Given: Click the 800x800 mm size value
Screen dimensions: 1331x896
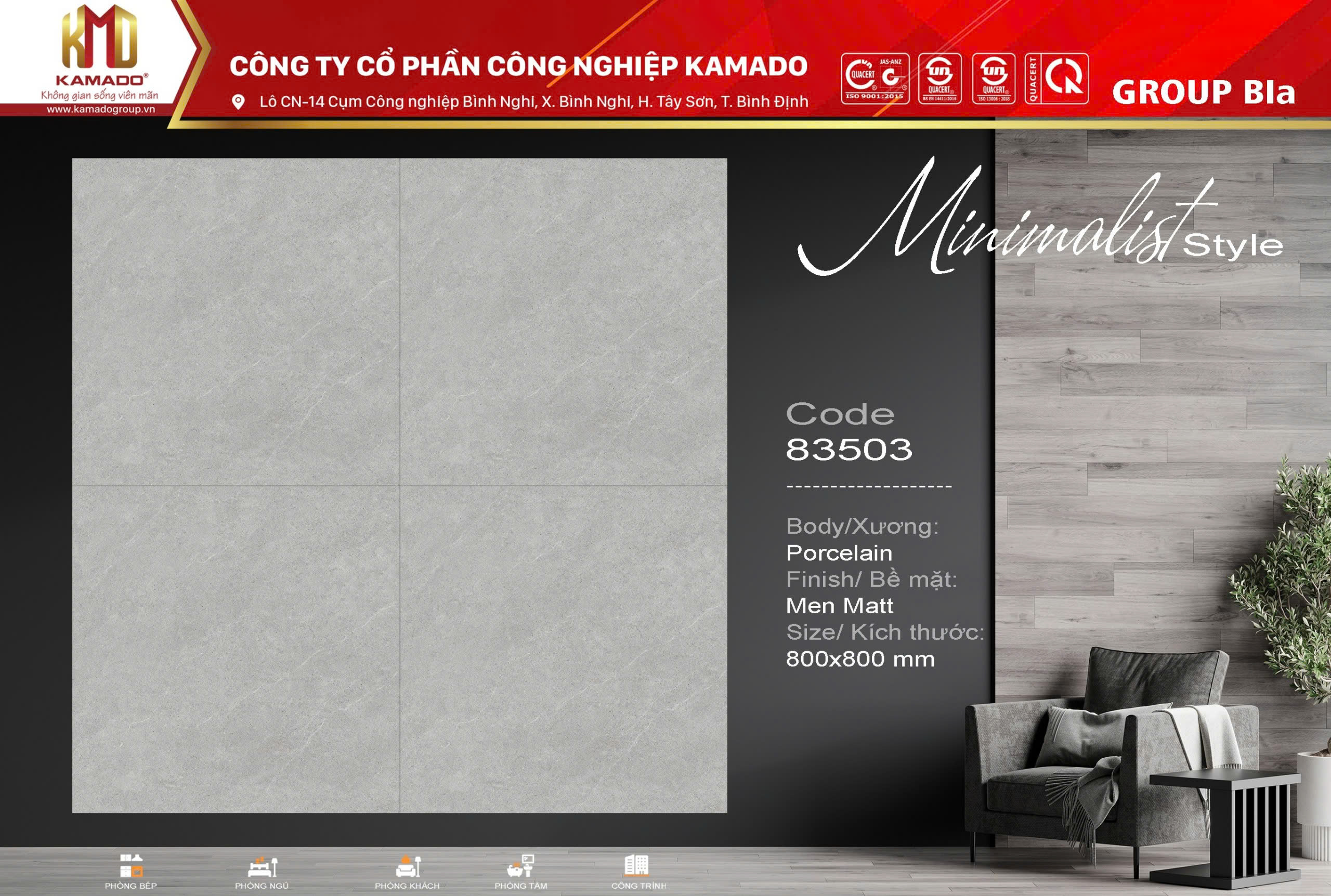Looking at the screenshot, I should coord(860,660).
